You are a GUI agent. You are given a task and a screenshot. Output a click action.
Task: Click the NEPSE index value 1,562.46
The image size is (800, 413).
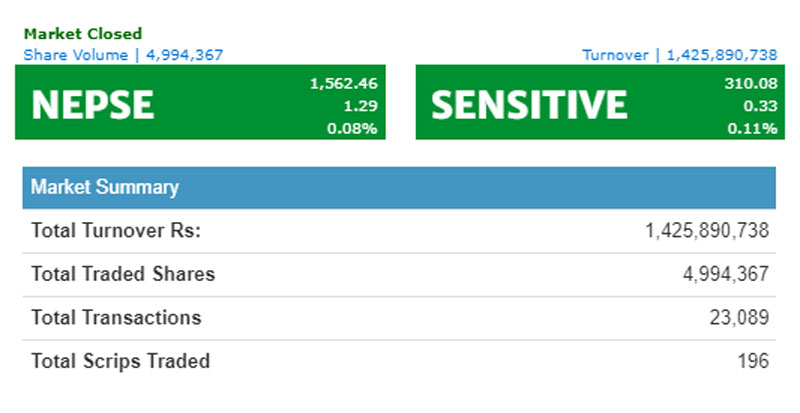[x=343, y=84]
